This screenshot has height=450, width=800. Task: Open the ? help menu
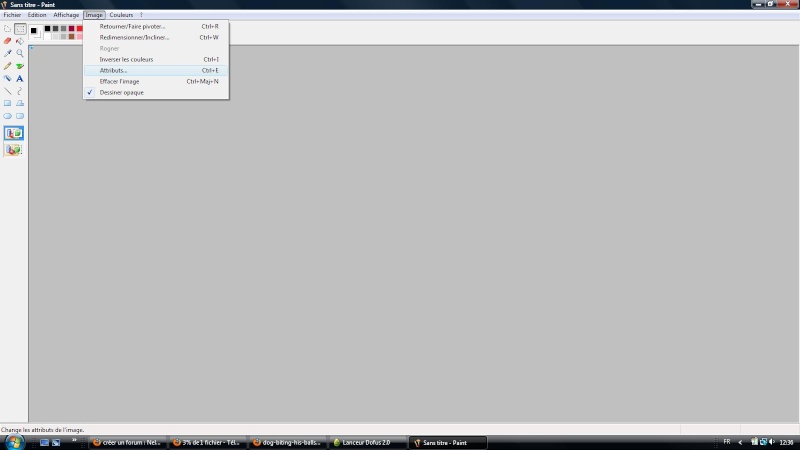click(141, 15)
